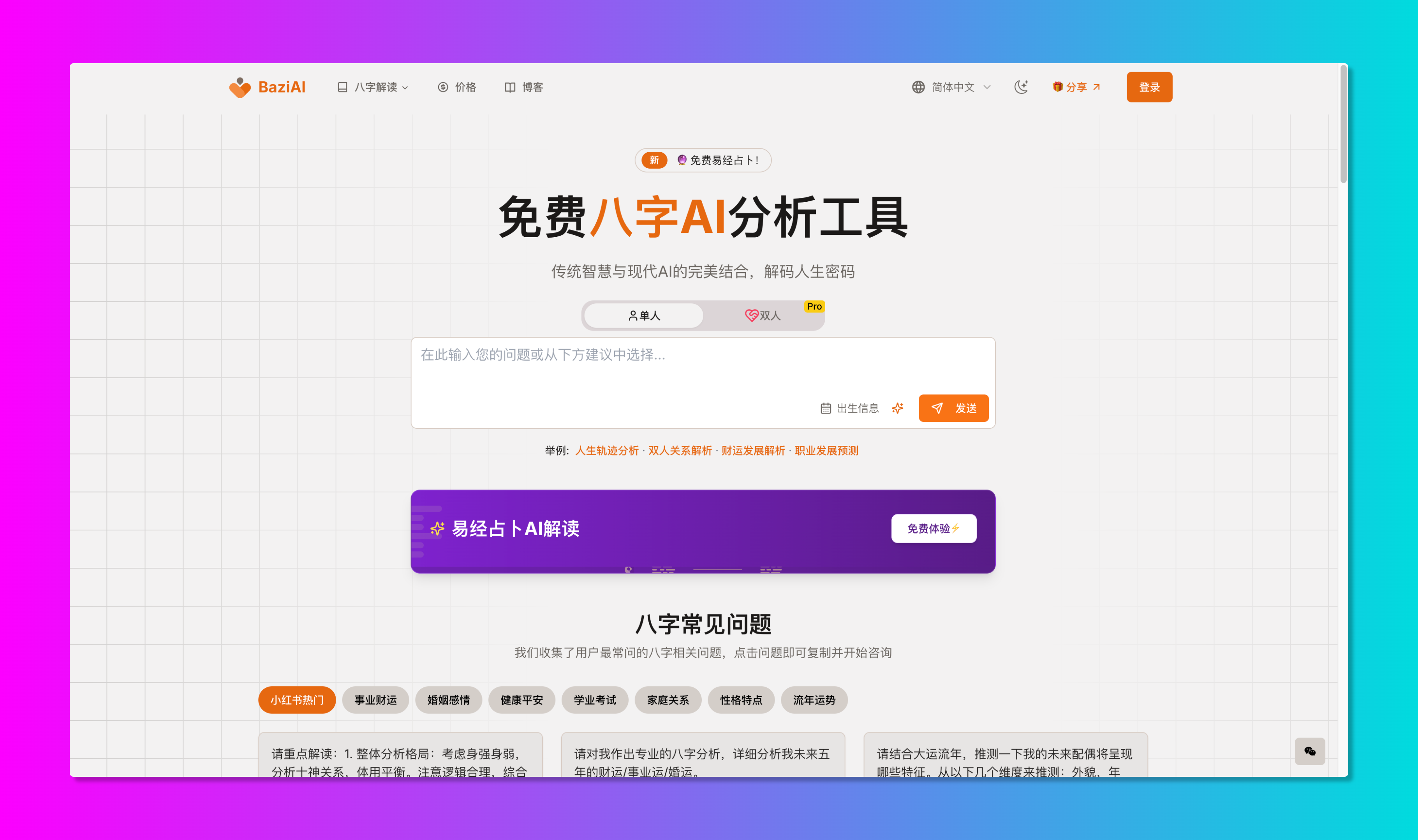Select the 健康平安 category tab
1418x840 pixels.
click(521, 700)
